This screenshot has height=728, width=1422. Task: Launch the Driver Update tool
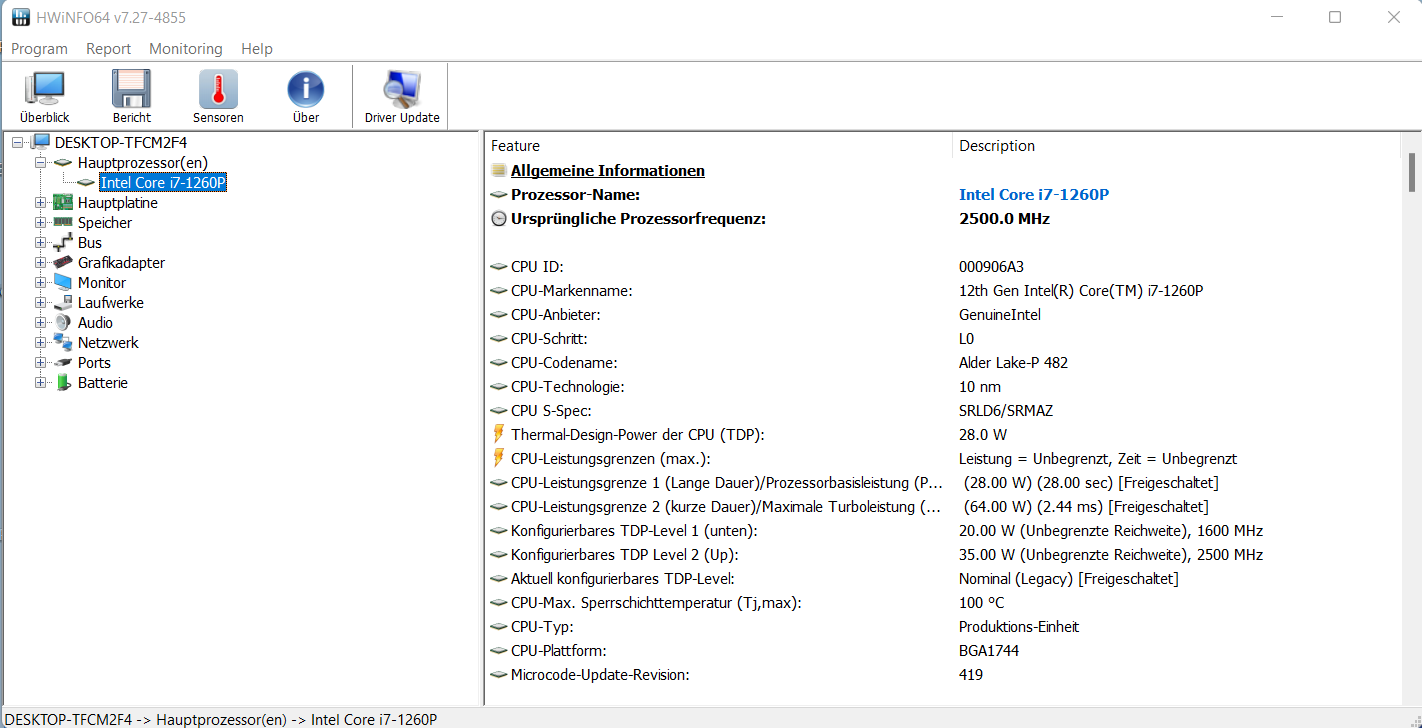[402, 97]
